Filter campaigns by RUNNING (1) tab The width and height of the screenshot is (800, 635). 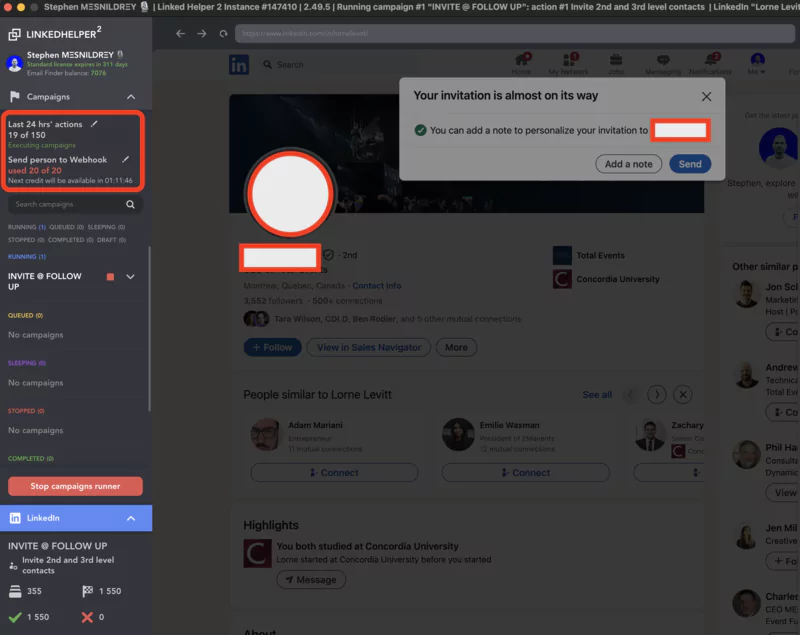tap(27, 227)
